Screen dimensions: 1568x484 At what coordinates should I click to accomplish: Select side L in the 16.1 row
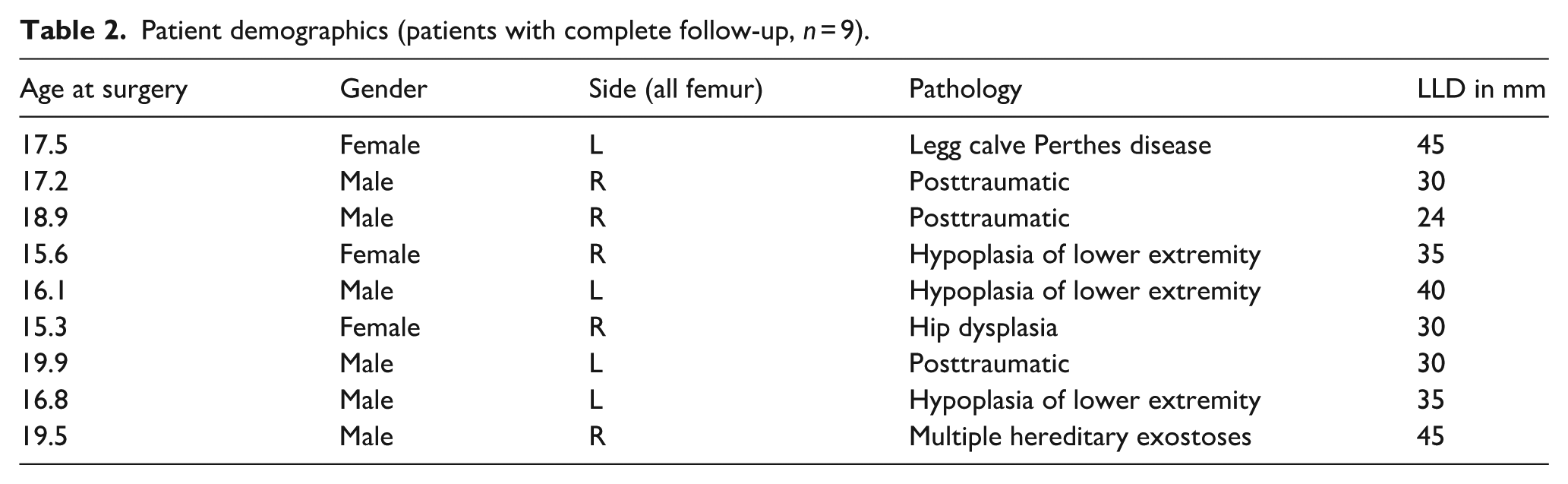tap(596, 291)
